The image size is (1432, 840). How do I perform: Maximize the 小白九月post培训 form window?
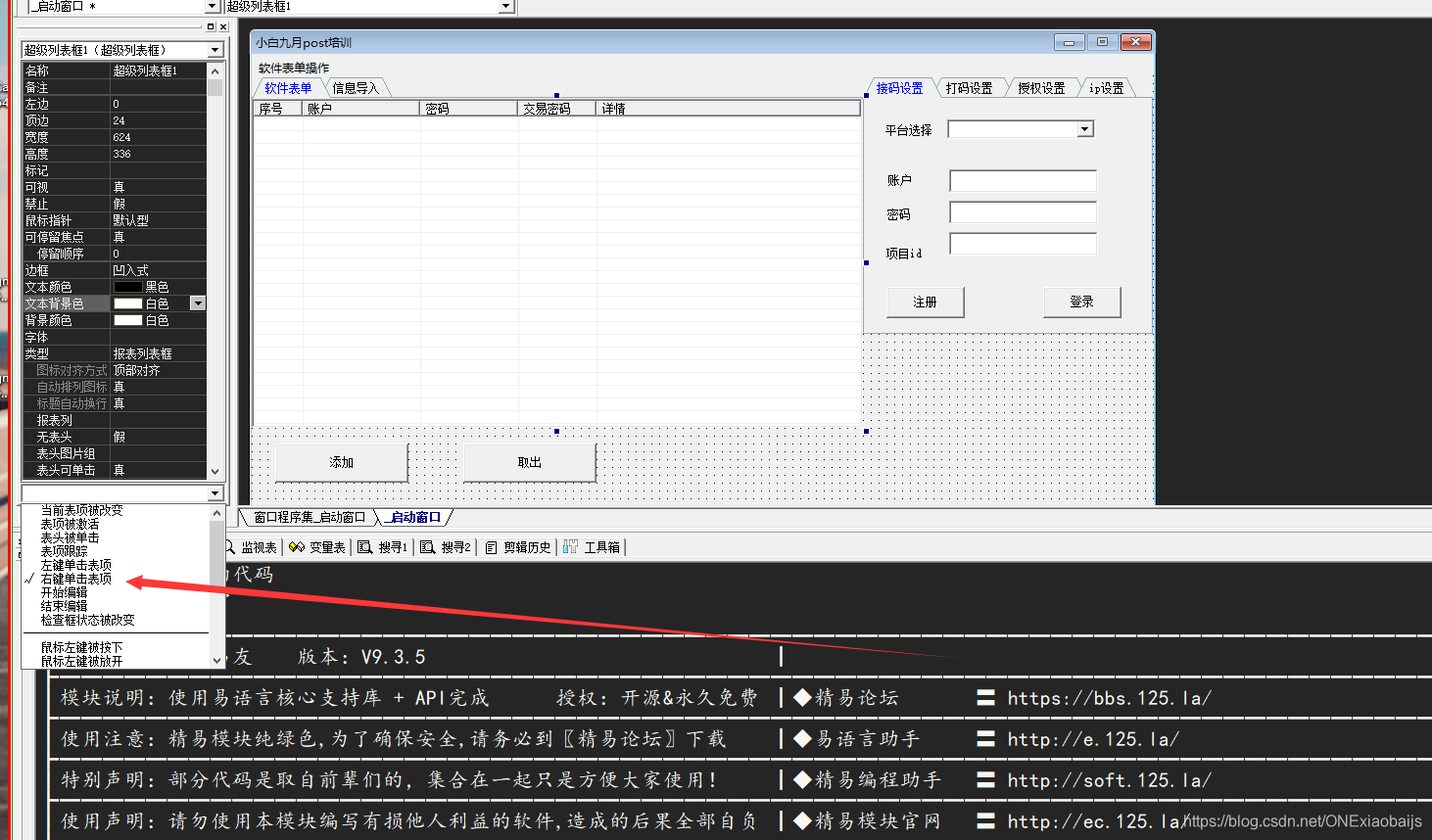pyautogui.click(x=1102, y=42)
